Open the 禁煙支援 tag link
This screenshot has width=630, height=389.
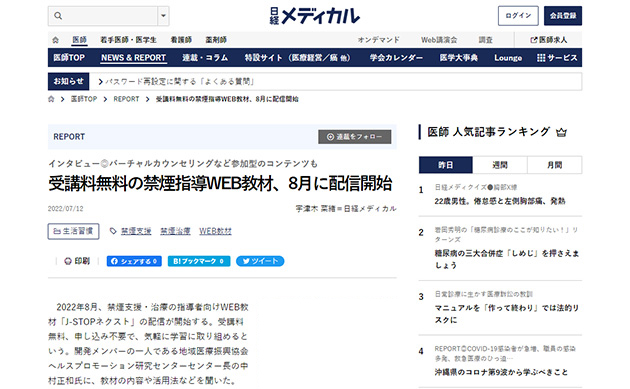pyautogui.click(x=136, y=231)
